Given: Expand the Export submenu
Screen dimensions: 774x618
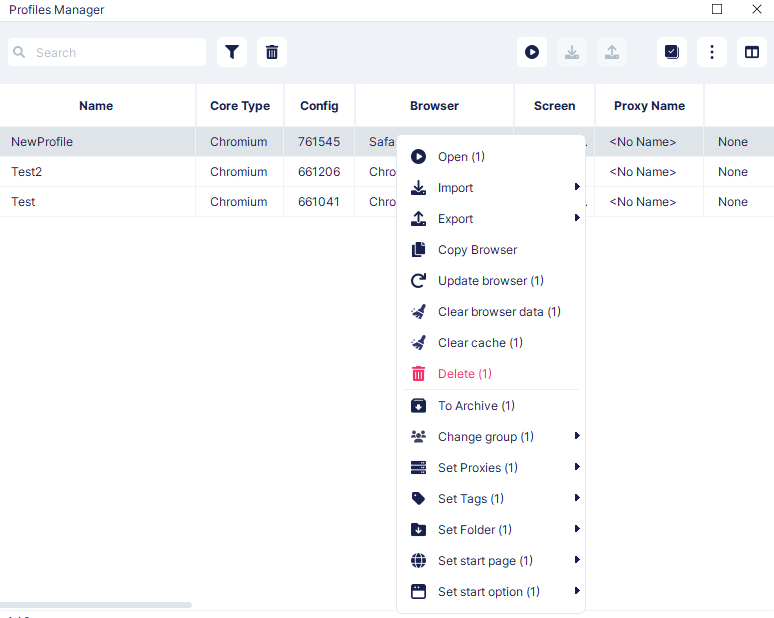Looking at the screenshot, I should pos(491,218).
